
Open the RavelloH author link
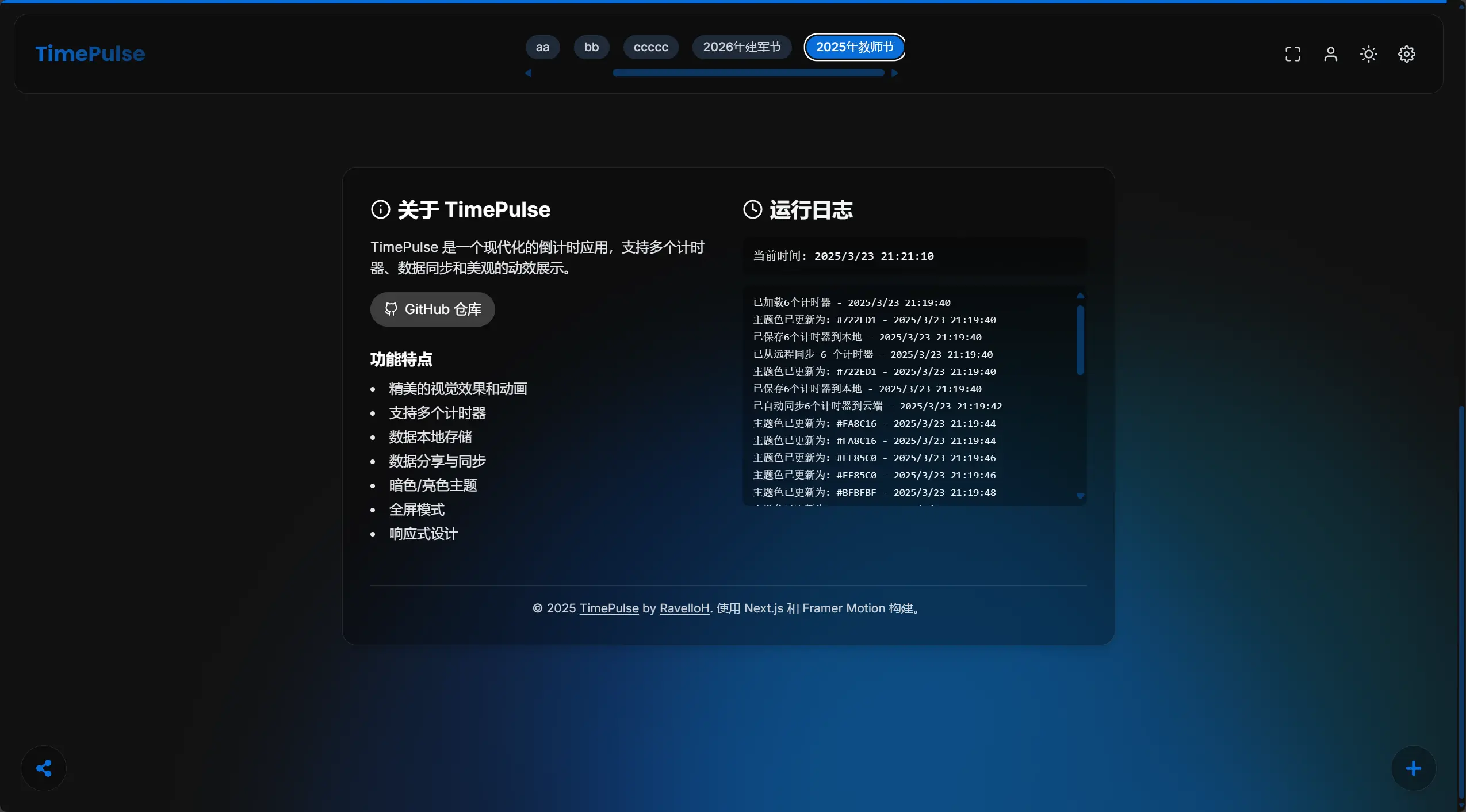[684, 608]
